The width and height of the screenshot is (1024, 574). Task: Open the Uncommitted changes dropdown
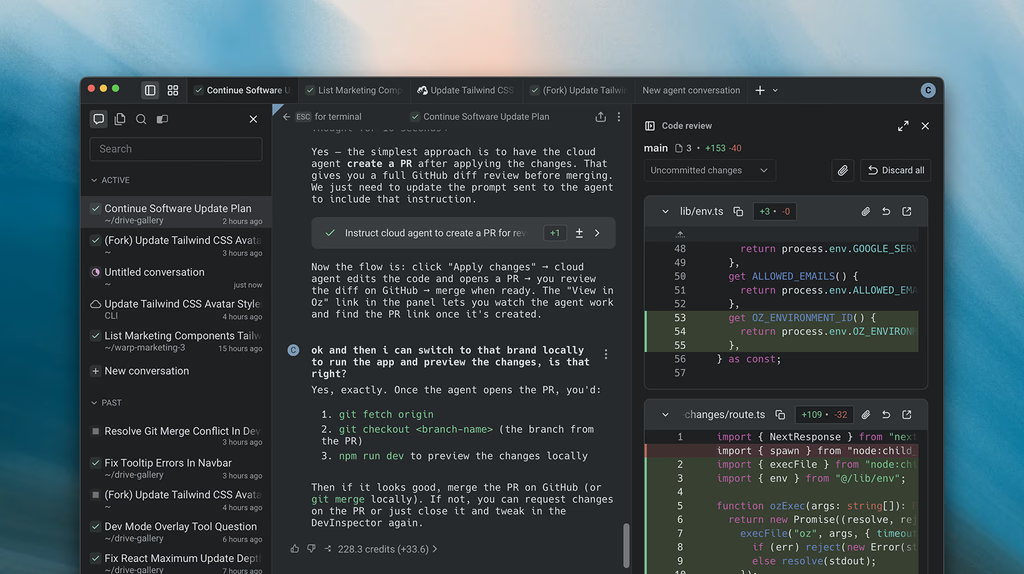(x=709, y=170)
